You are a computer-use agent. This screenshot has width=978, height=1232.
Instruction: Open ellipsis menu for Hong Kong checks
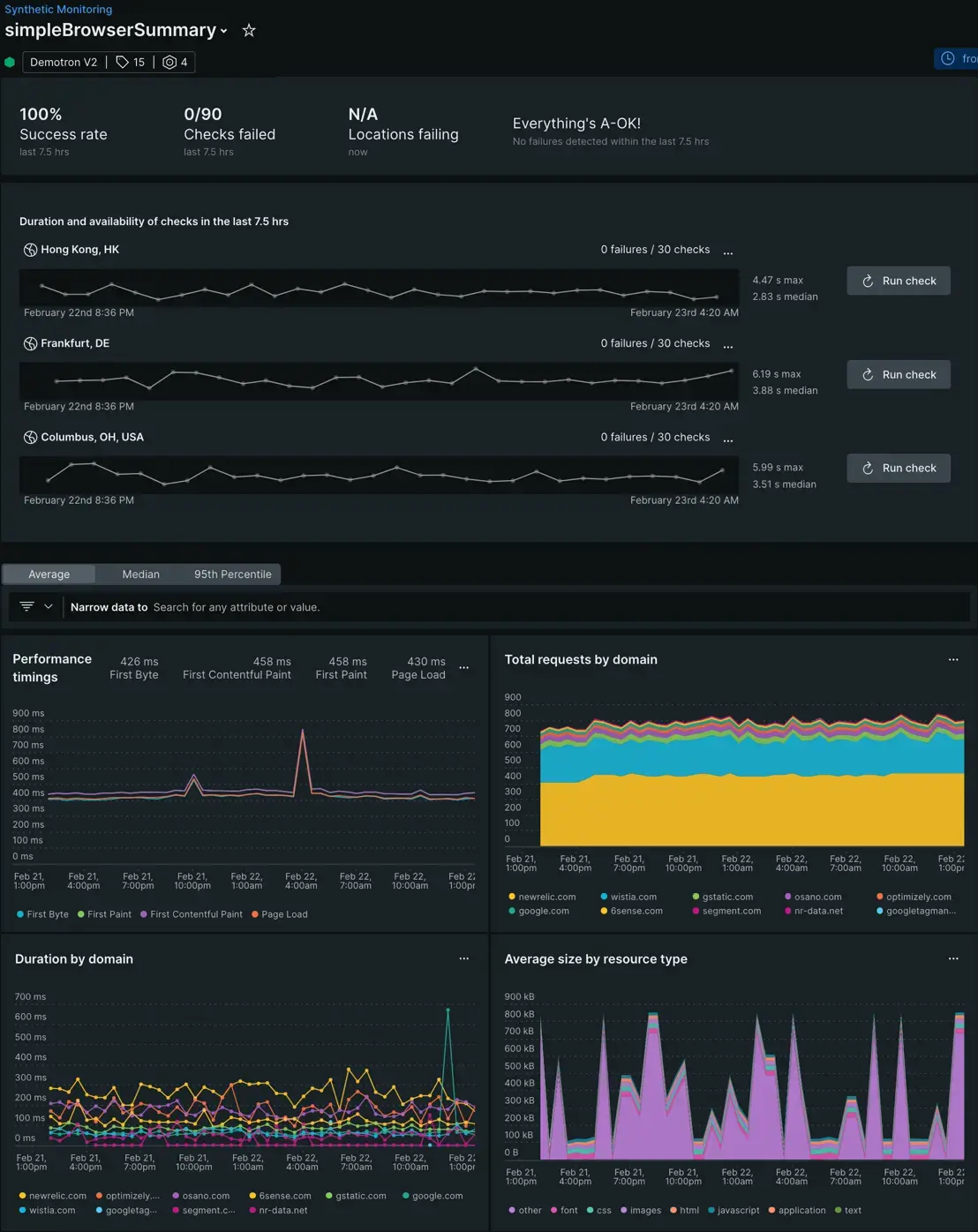(728, 252)
